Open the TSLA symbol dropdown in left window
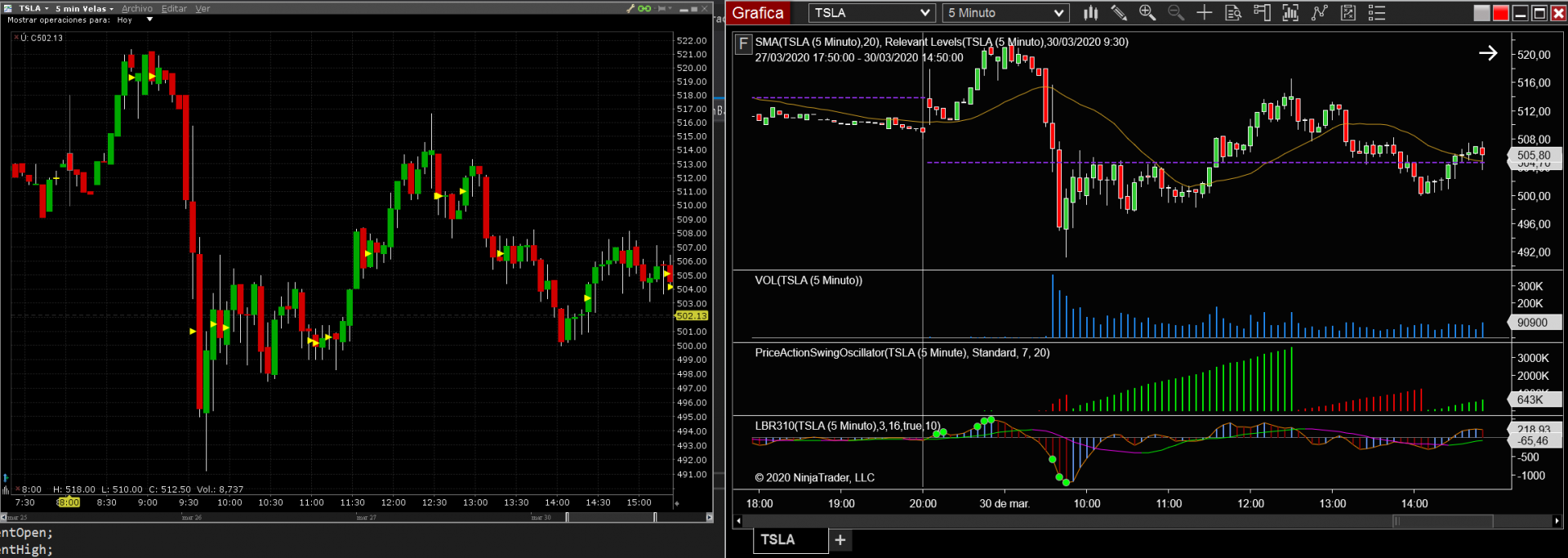This screenshot has height=558, width=1568. click(33, 9)
